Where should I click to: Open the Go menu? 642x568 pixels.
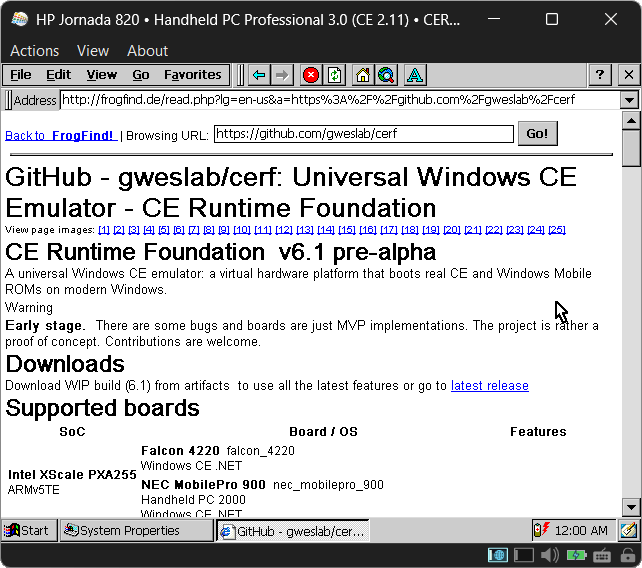coord(140,75)
